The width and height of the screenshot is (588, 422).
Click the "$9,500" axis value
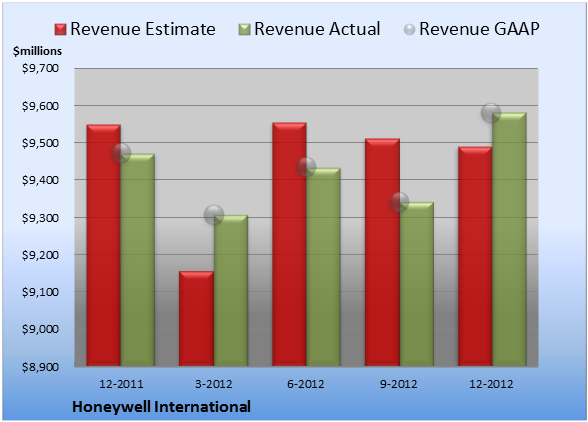point(40,143)
